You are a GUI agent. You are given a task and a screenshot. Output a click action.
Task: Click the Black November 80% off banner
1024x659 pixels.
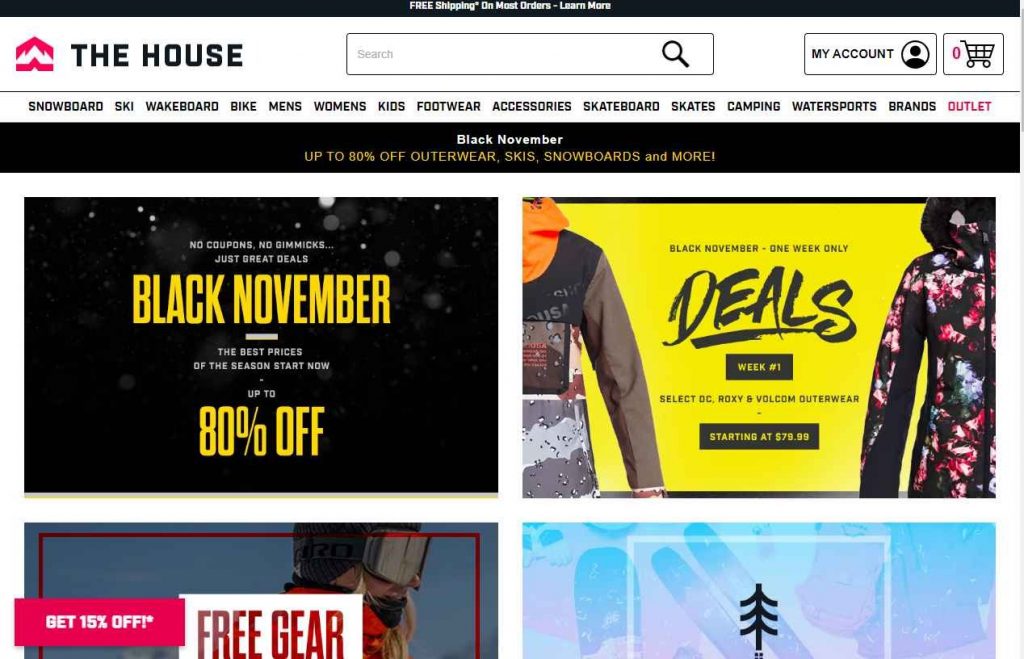pos(261,347)
